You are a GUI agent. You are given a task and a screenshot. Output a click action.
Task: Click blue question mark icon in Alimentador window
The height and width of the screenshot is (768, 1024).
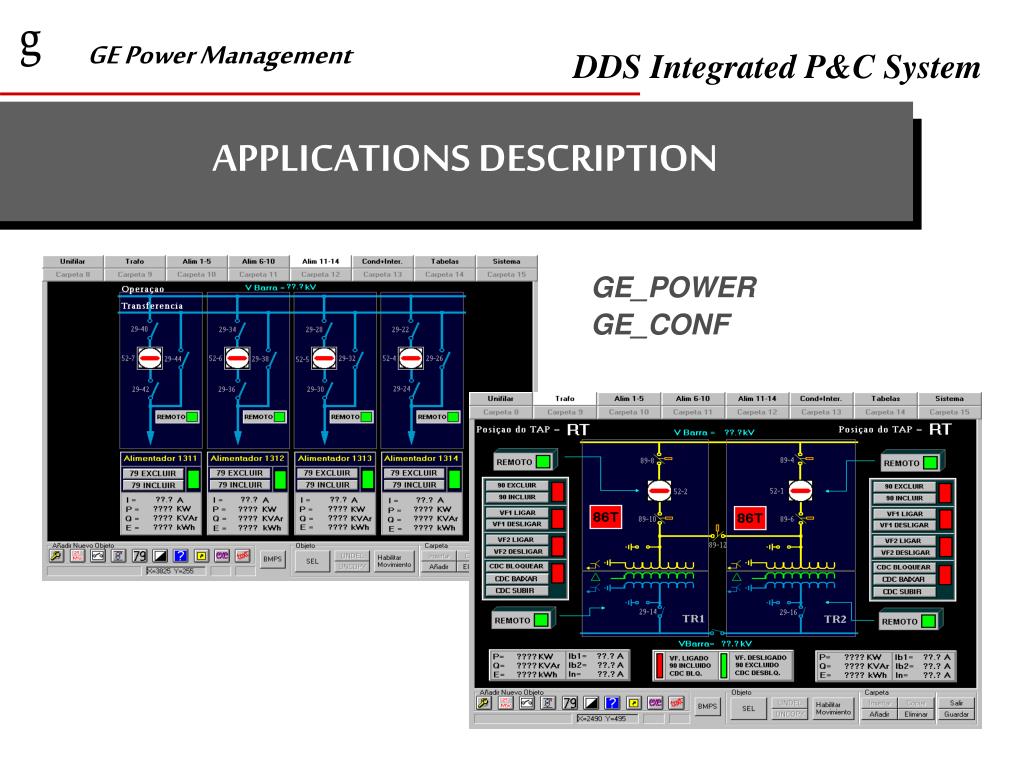(181, 556)
